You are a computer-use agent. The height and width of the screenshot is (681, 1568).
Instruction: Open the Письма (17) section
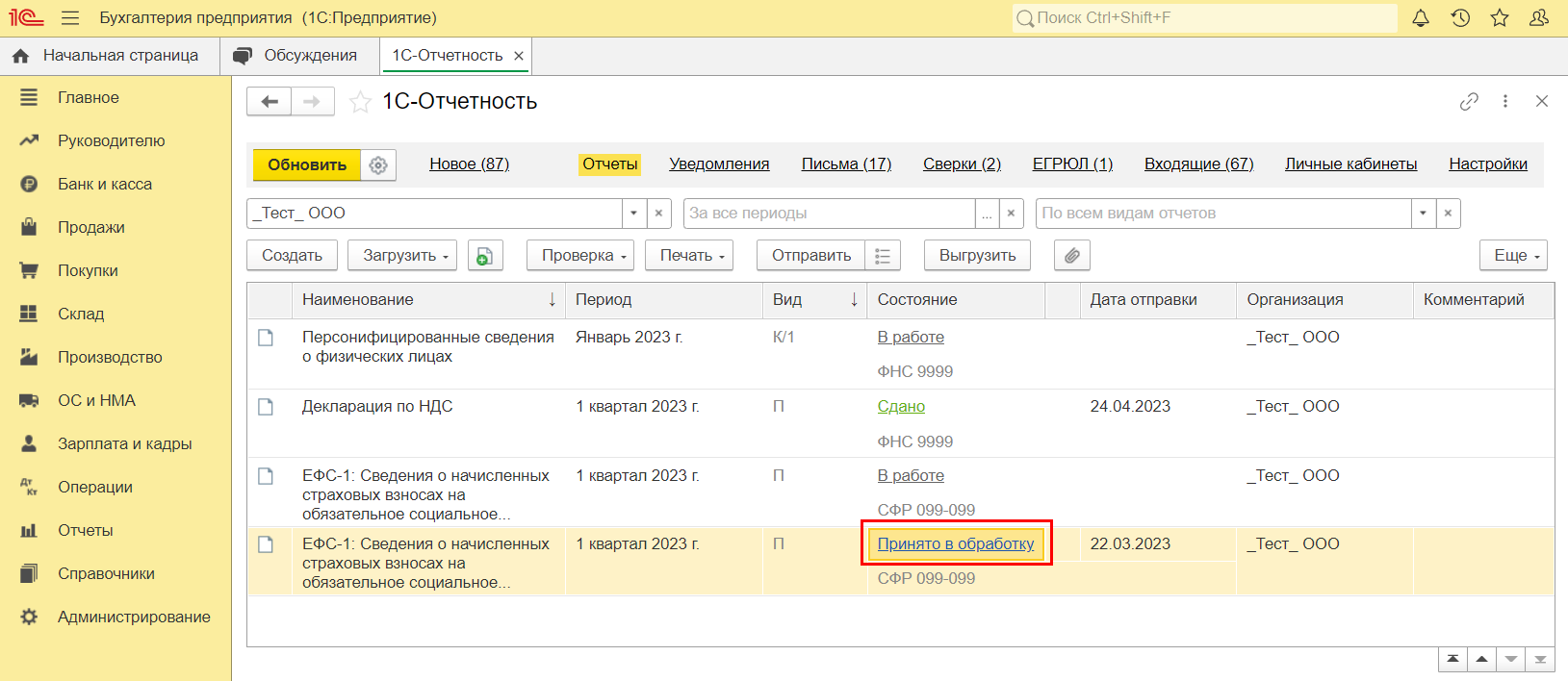coord(847,164)
